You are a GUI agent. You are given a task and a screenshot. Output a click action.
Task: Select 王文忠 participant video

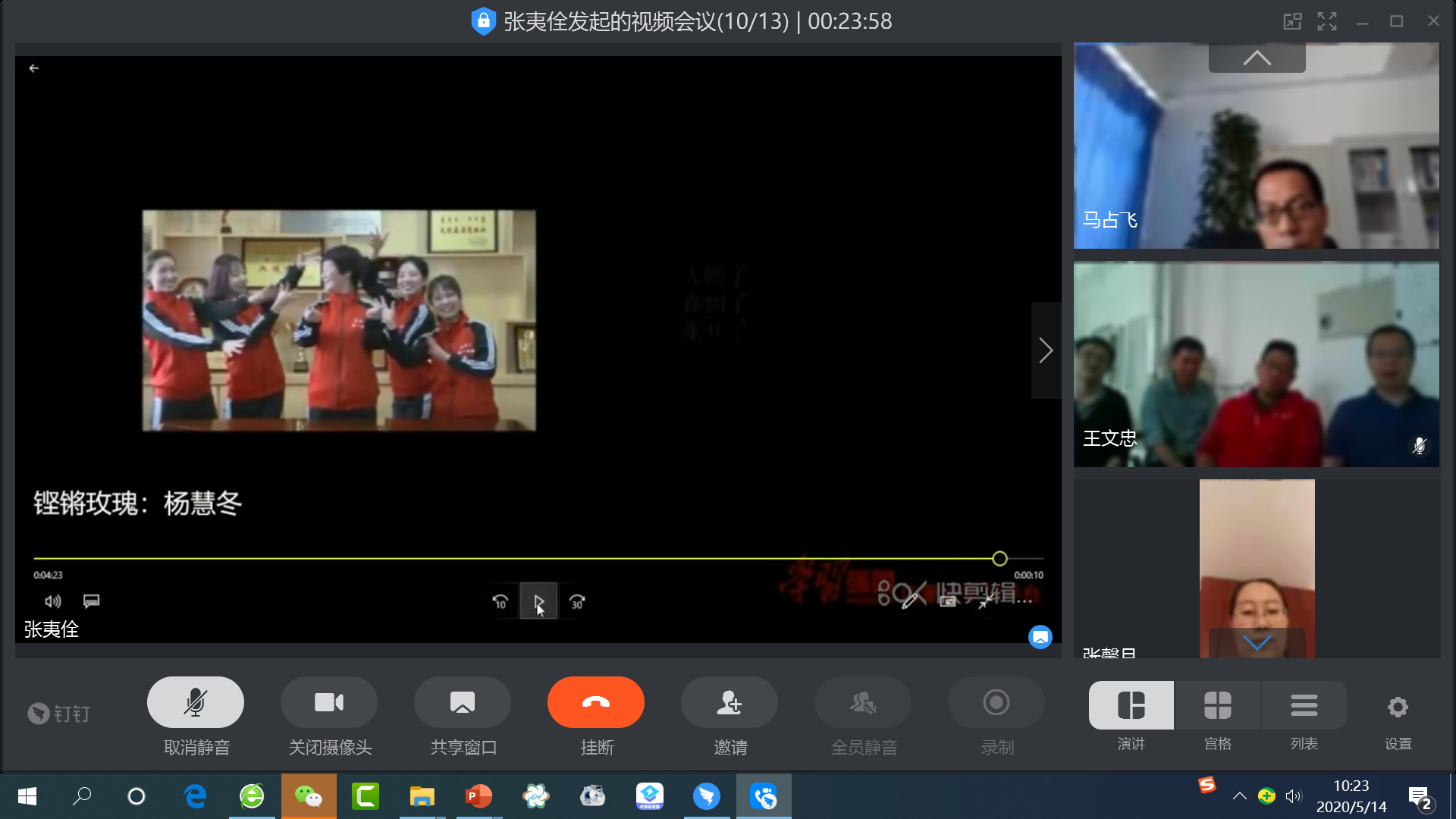pos(1257,364)
